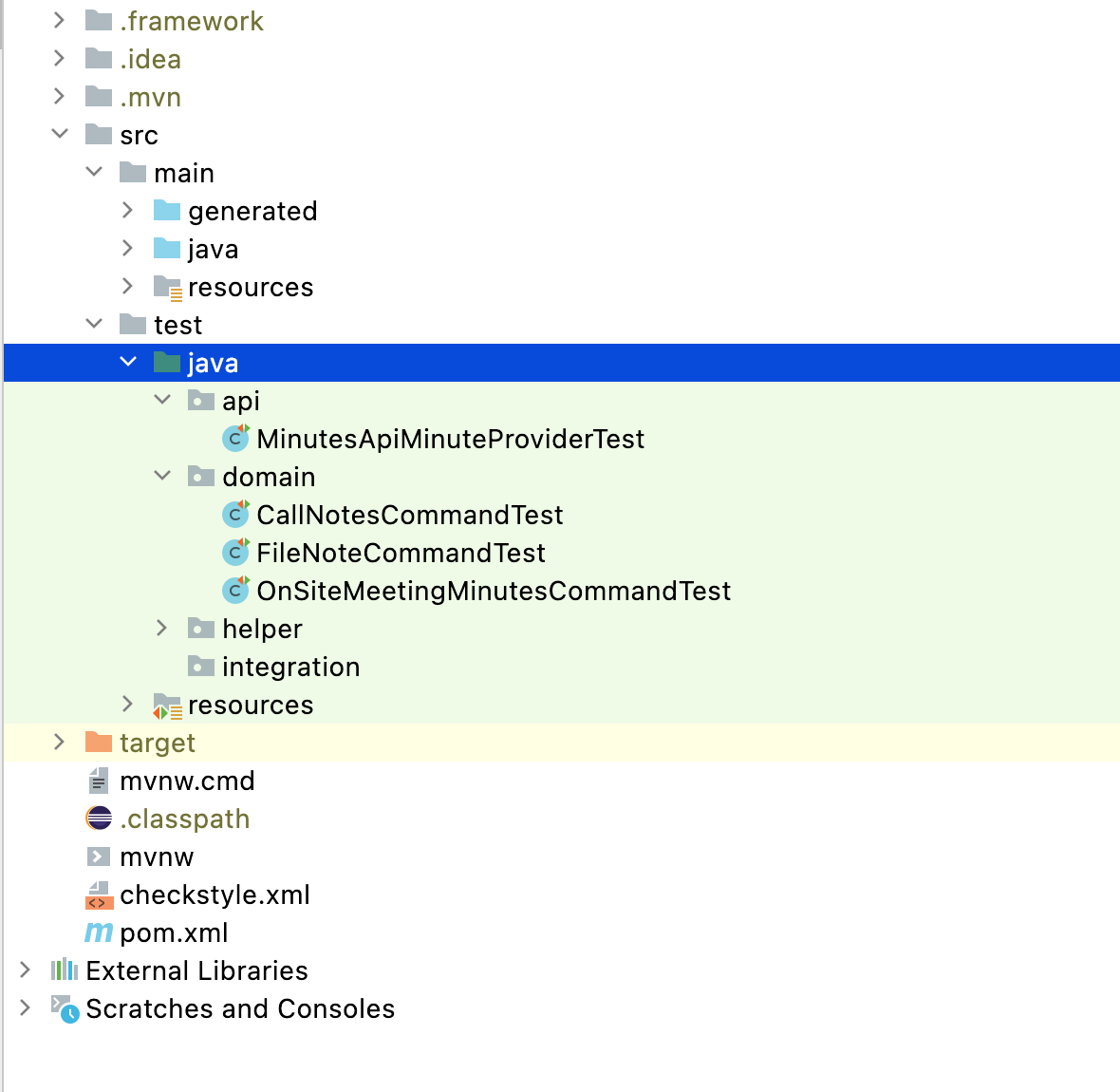Click the Maven icon beside pom.xml

click(x=99, y=932)
